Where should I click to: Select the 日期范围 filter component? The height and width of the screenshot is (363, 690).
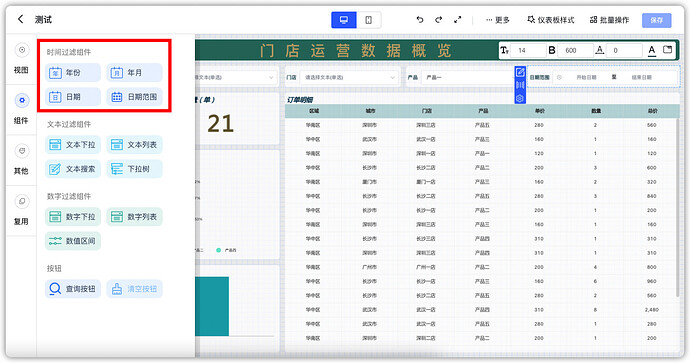coord(135,97)
